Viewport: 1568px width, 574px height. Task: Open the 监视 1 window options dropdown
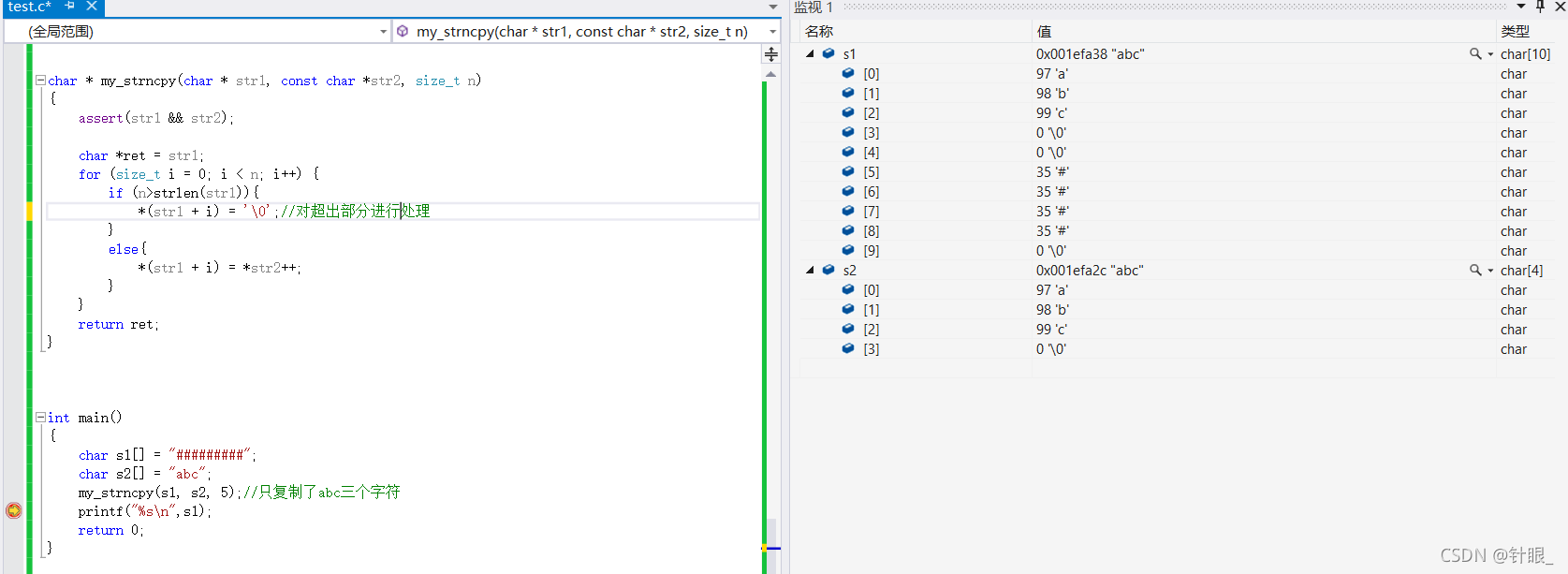click(1521, 7)
